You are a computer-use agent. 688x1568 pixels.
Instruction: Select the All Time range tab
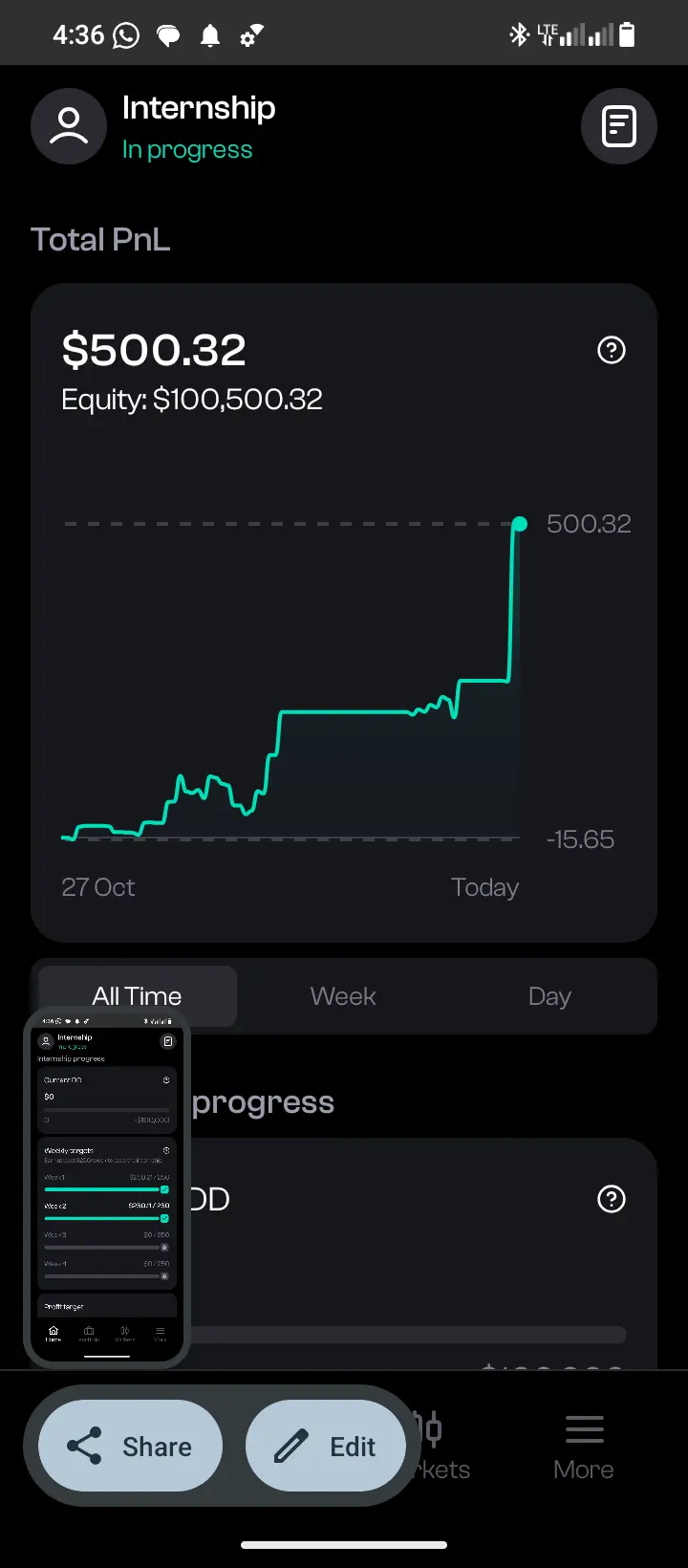137,996
